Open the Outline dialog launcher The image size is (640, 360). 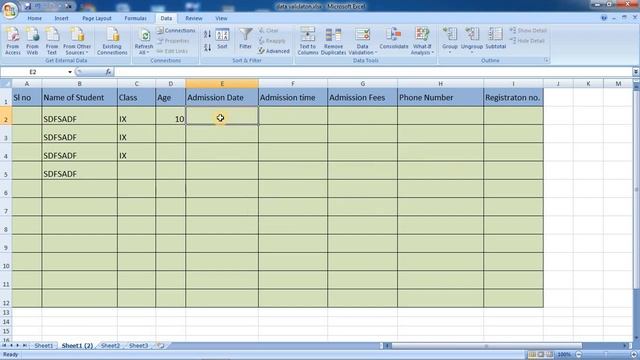coord(546,60)
